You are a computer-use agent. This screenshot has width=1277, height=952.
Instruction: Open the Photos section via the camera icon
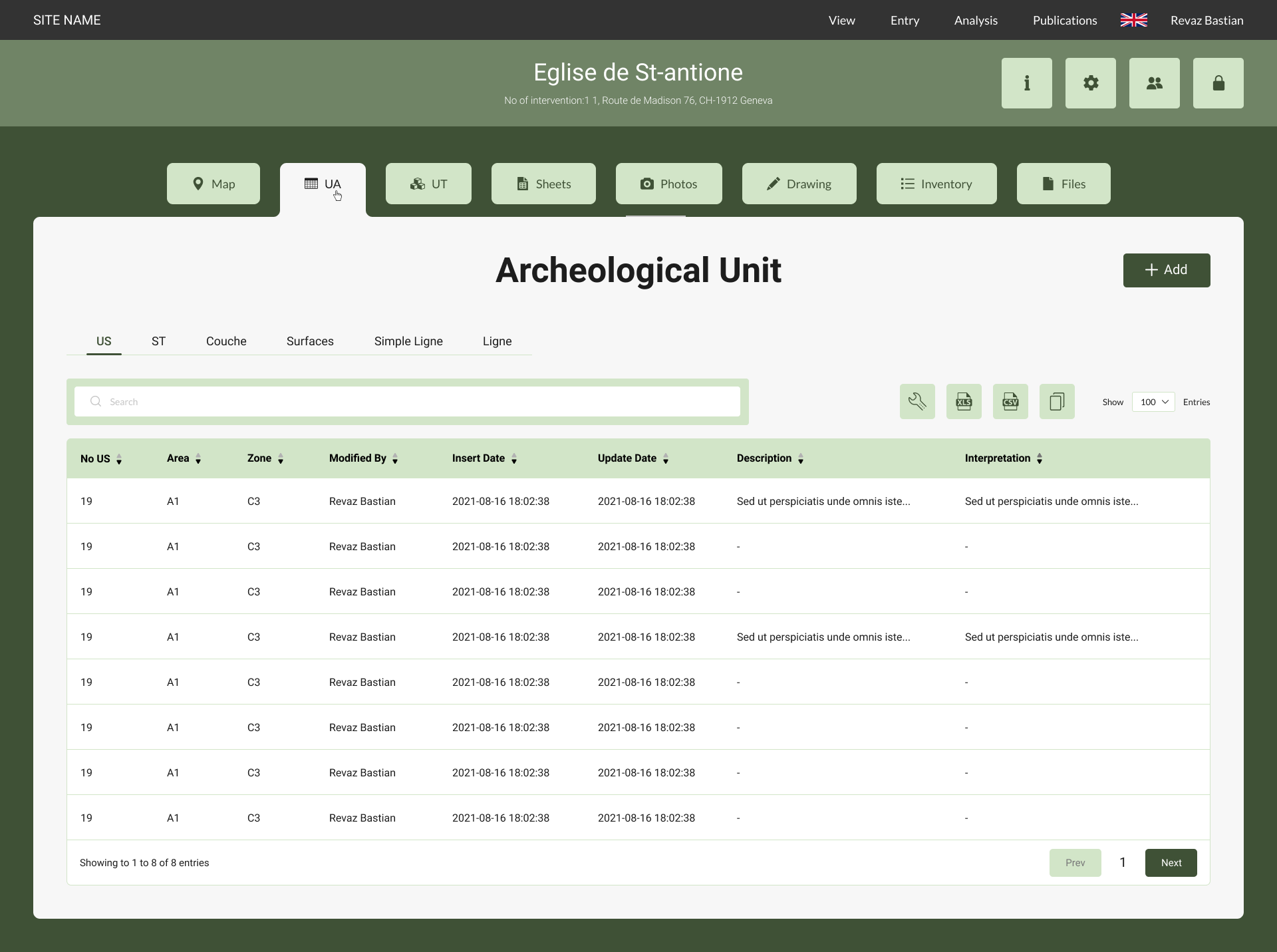[x=668, y=184]
